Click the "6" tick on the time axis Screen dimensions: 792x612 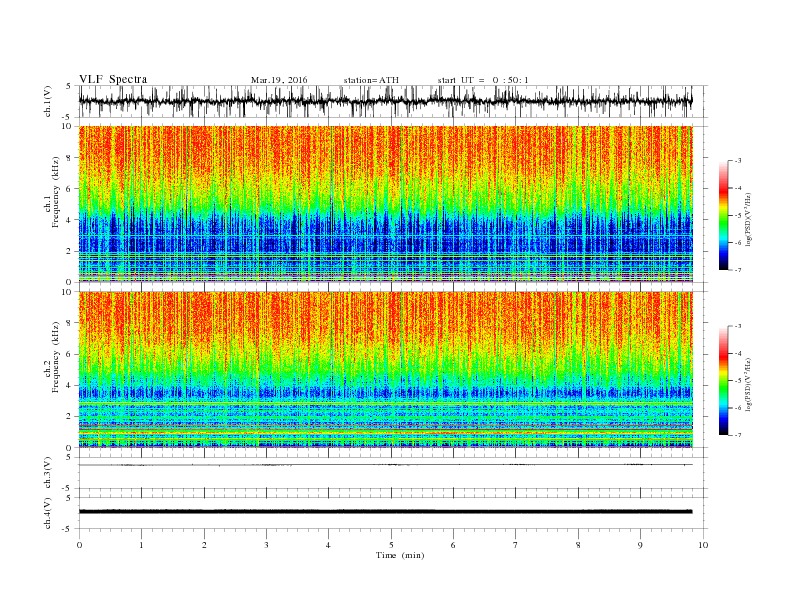pyautogui.click(x=453, y=545)
